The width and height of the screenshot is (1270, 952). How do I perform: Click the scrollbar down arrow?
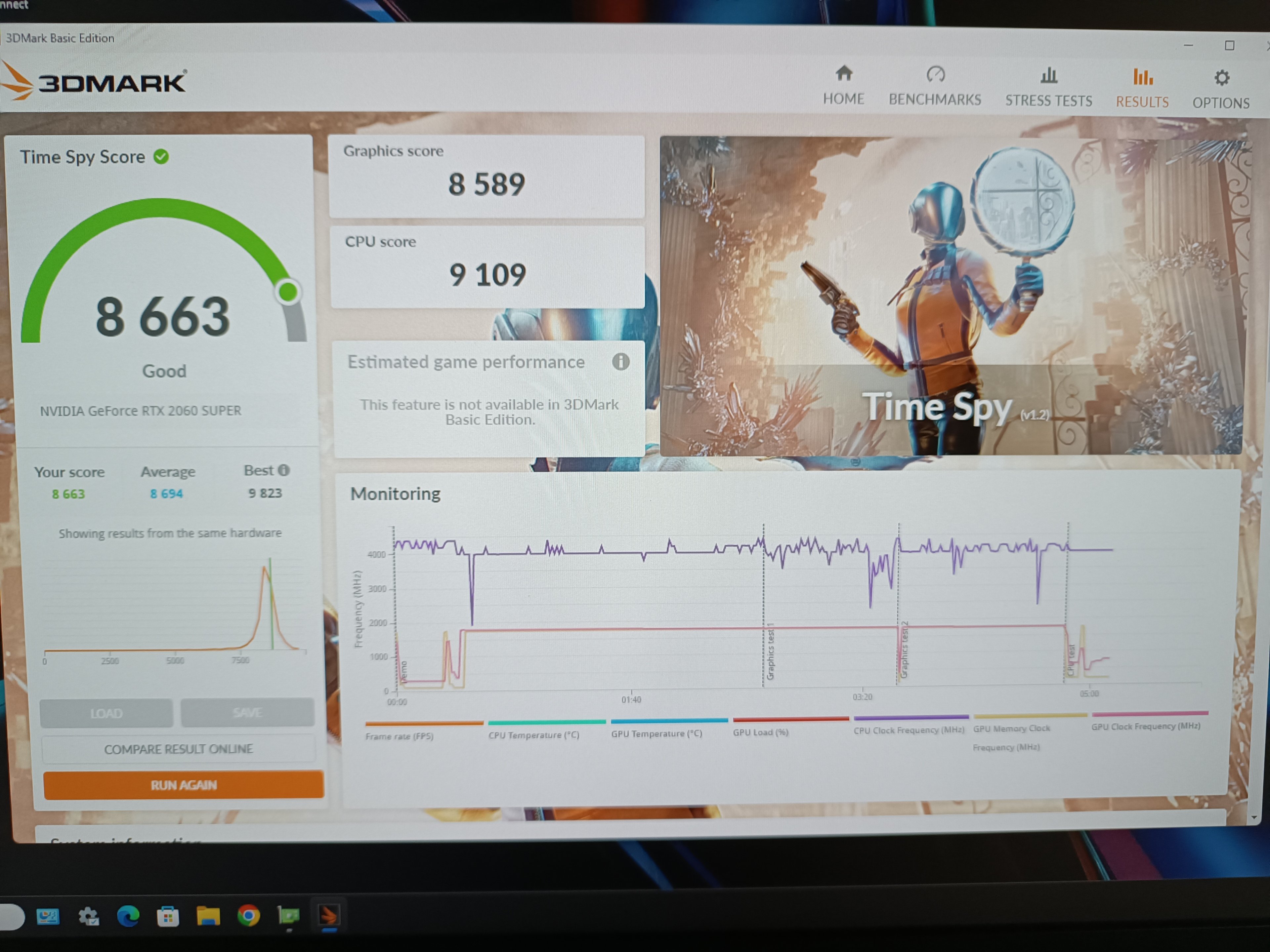(x=1254, y=817)
